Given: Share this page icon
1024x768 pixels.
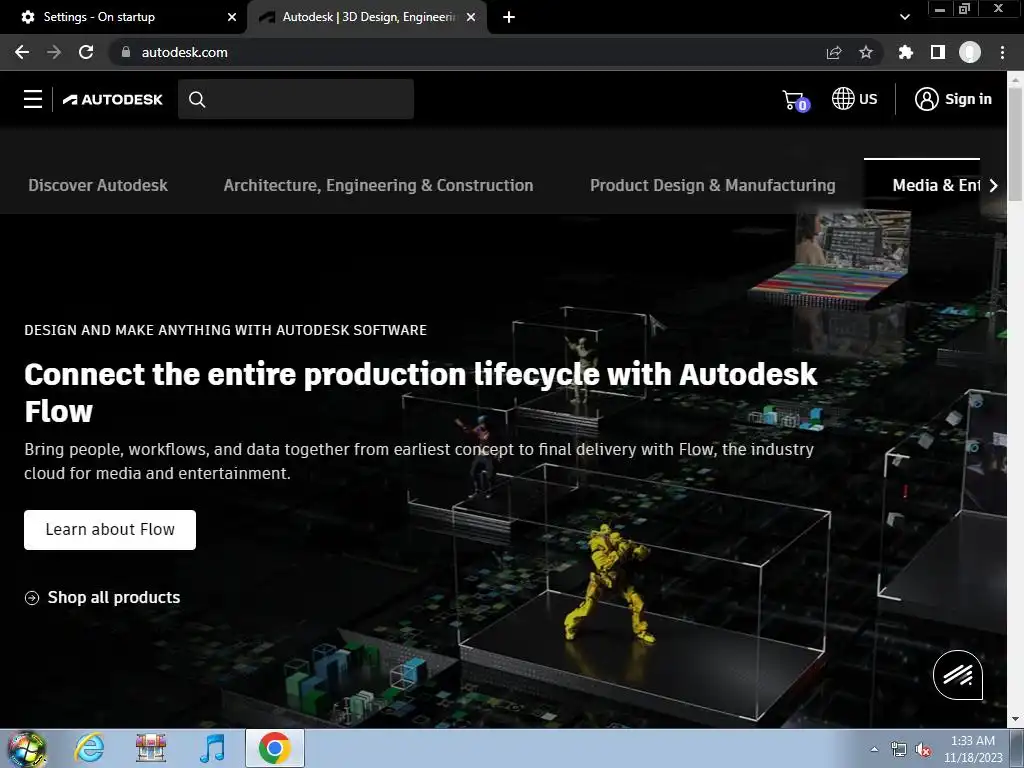Looking at the screenshot, I should pyautogui.click(x=834, y=52).
